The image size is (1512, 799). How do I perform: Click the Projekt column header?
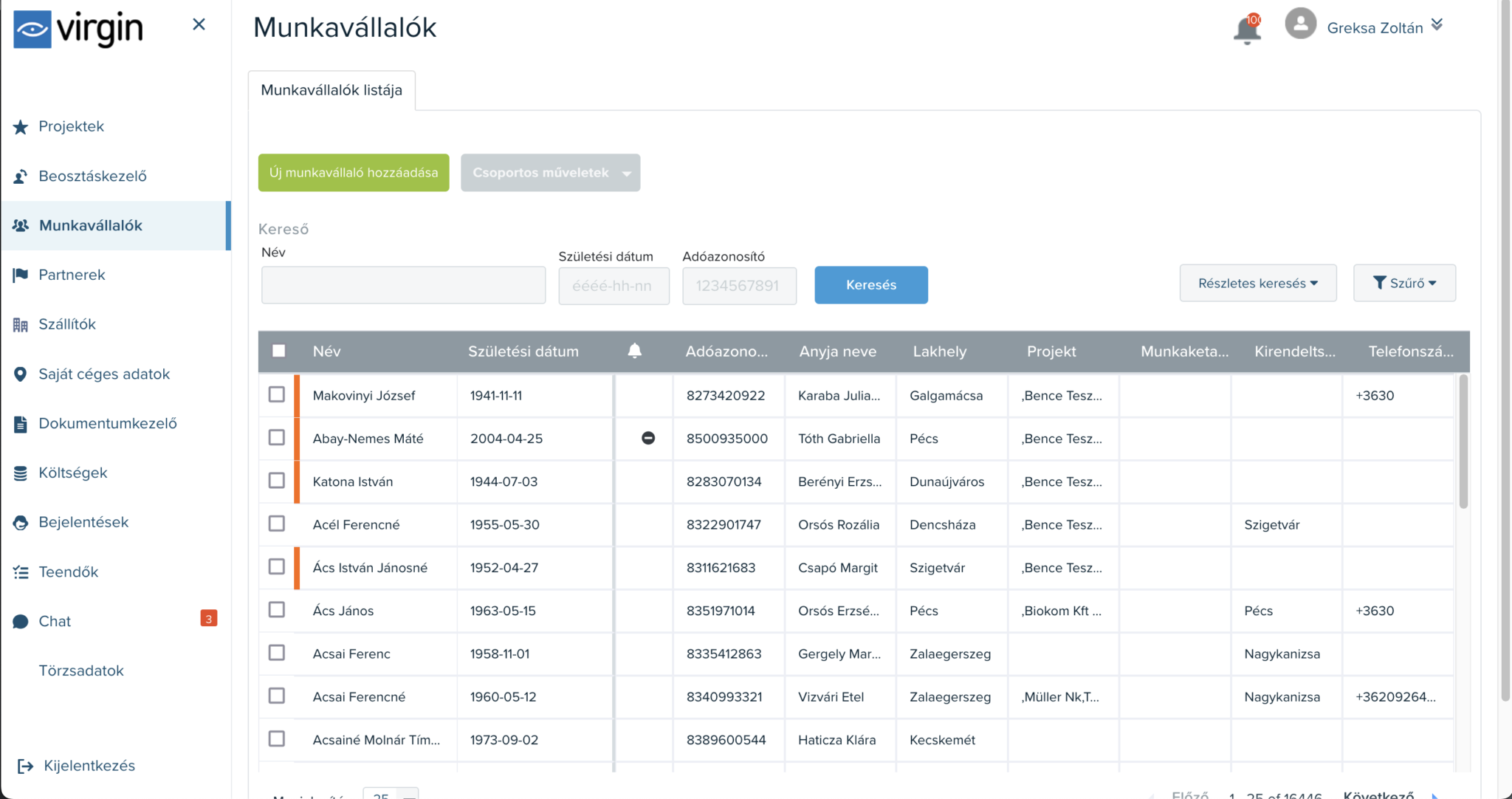pyautogui.click(x=1051, y=352)
